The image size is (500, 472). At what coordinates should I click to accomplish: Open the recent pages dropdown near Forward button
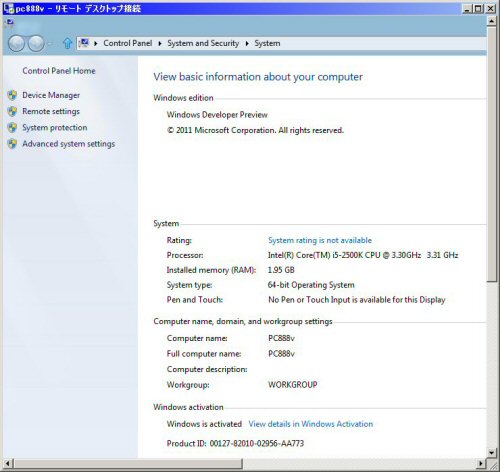(50, 44)
